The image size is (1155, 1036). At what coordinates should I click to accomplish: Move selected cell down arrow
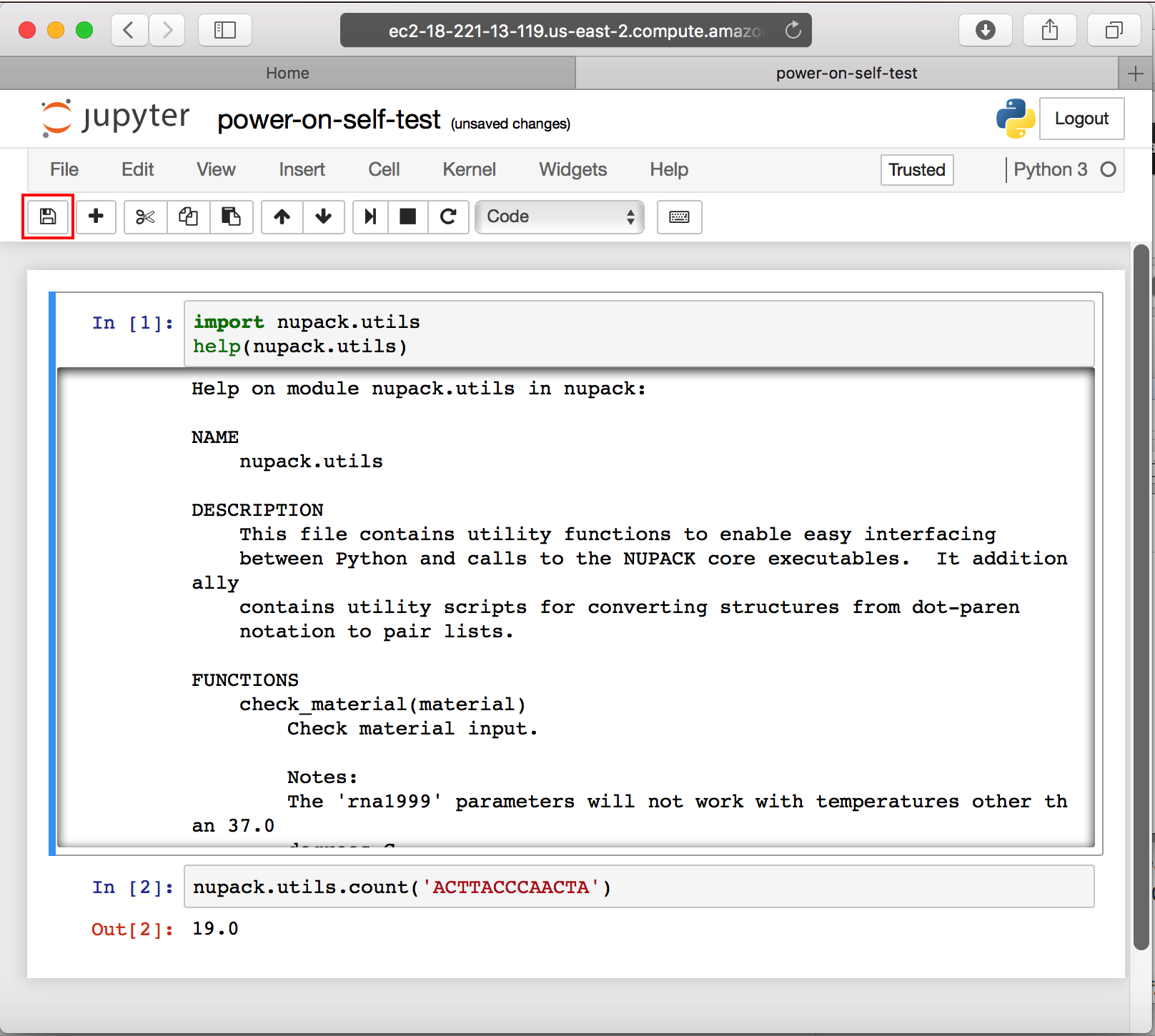pos(324,216)
